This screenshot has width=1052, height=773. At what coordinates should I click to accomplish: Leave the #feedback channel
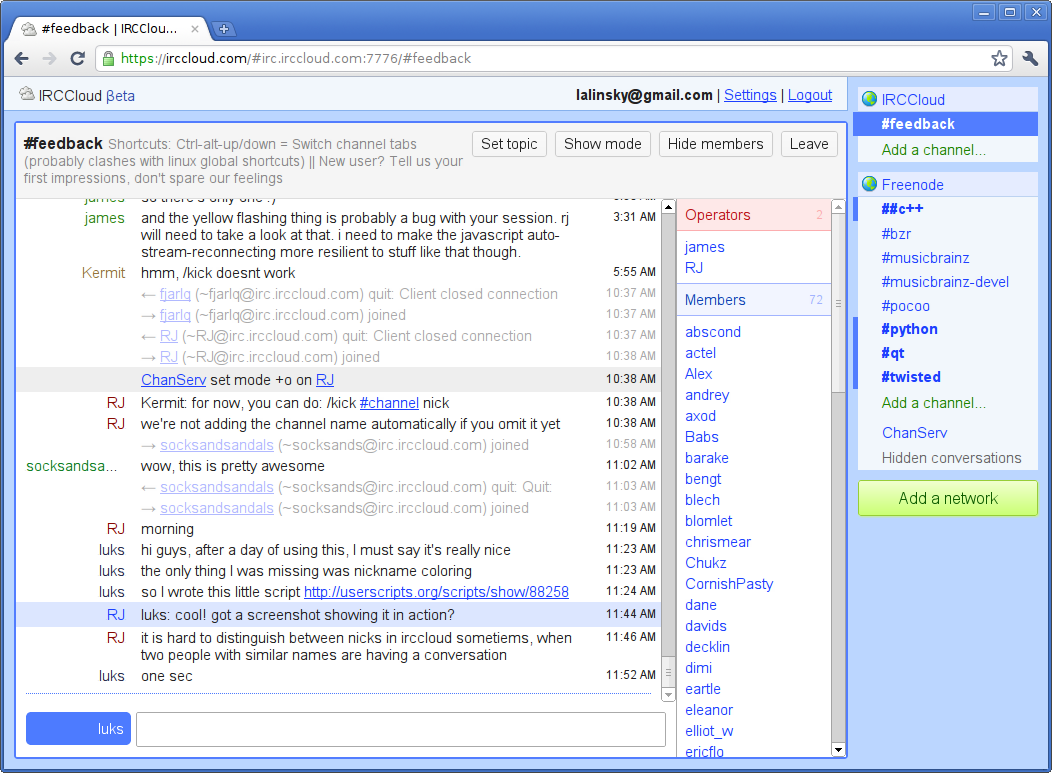pos(809,144)
